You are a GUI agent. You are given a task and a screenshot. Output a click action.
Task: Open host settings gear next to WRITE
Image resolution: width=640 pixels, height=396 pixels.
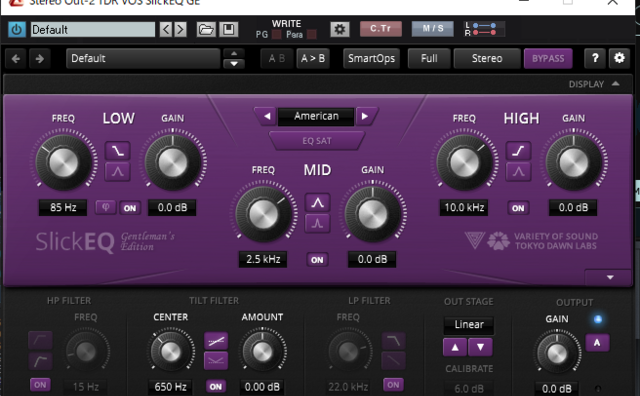click(340, 29)
